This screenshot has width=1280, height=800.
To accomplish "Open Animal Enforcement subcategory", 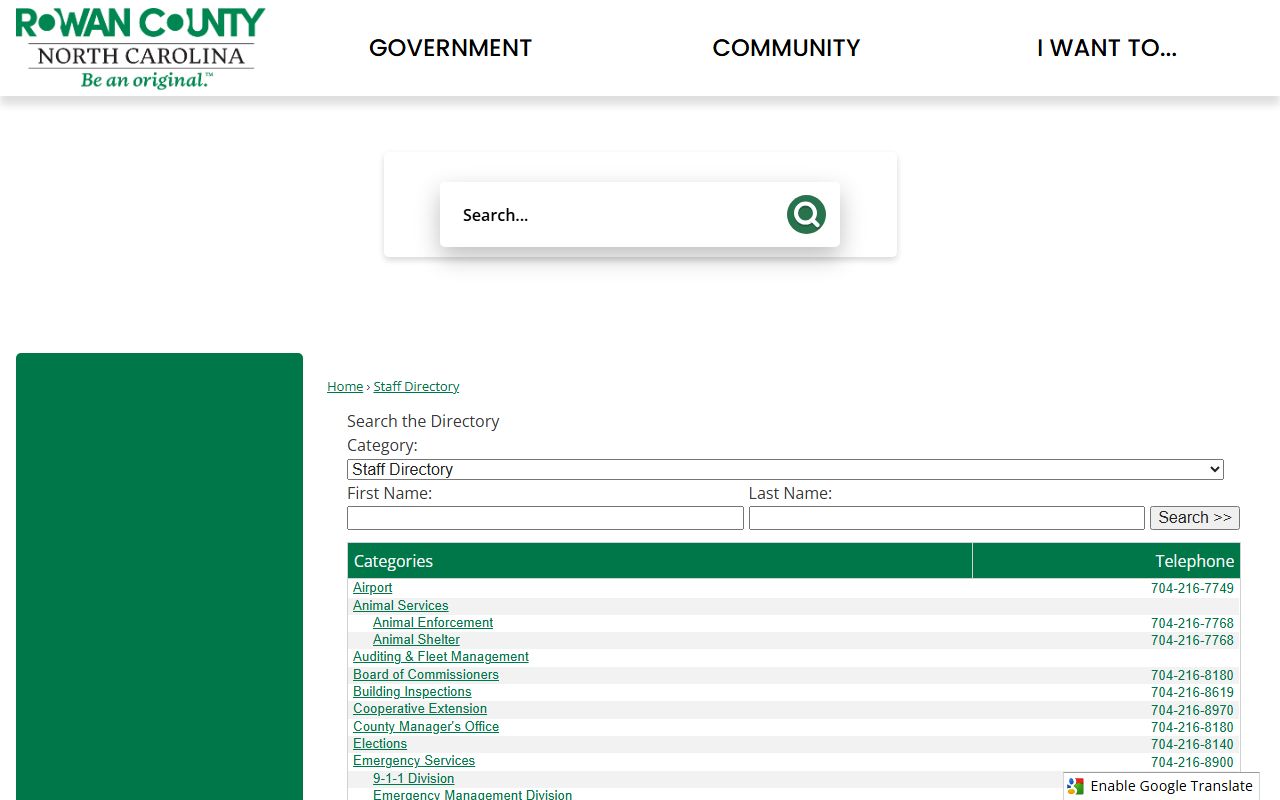I will pyautogui.click(x=433, y=622).
